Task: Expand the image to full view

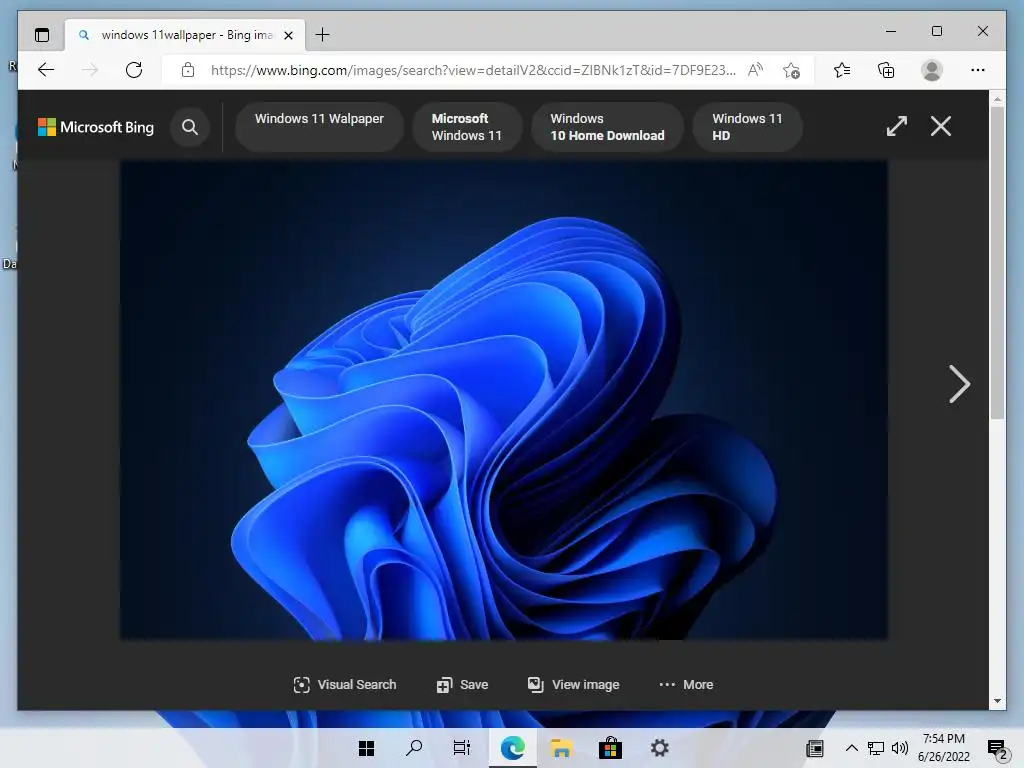Action: coord(897,126)
